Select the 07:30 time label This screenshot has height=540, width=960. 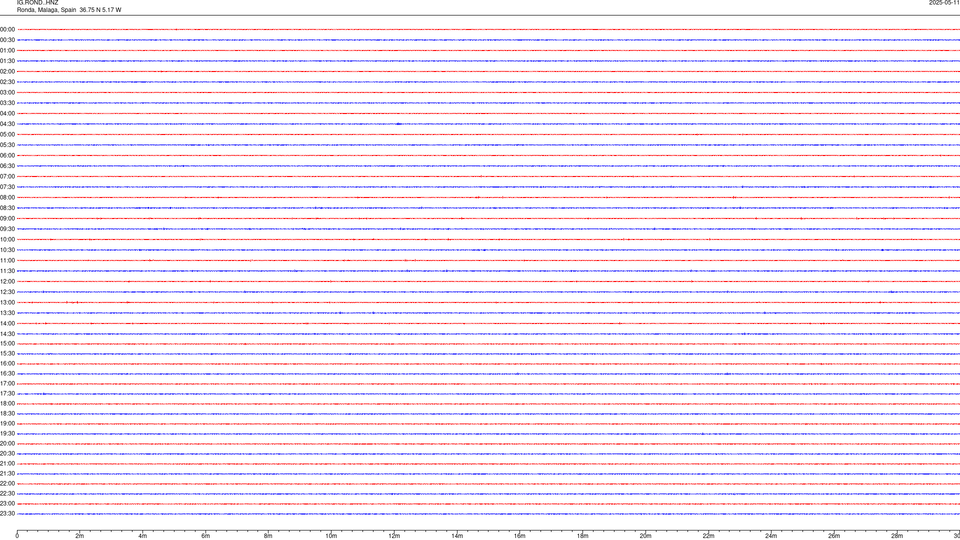[x=7, y=187]
